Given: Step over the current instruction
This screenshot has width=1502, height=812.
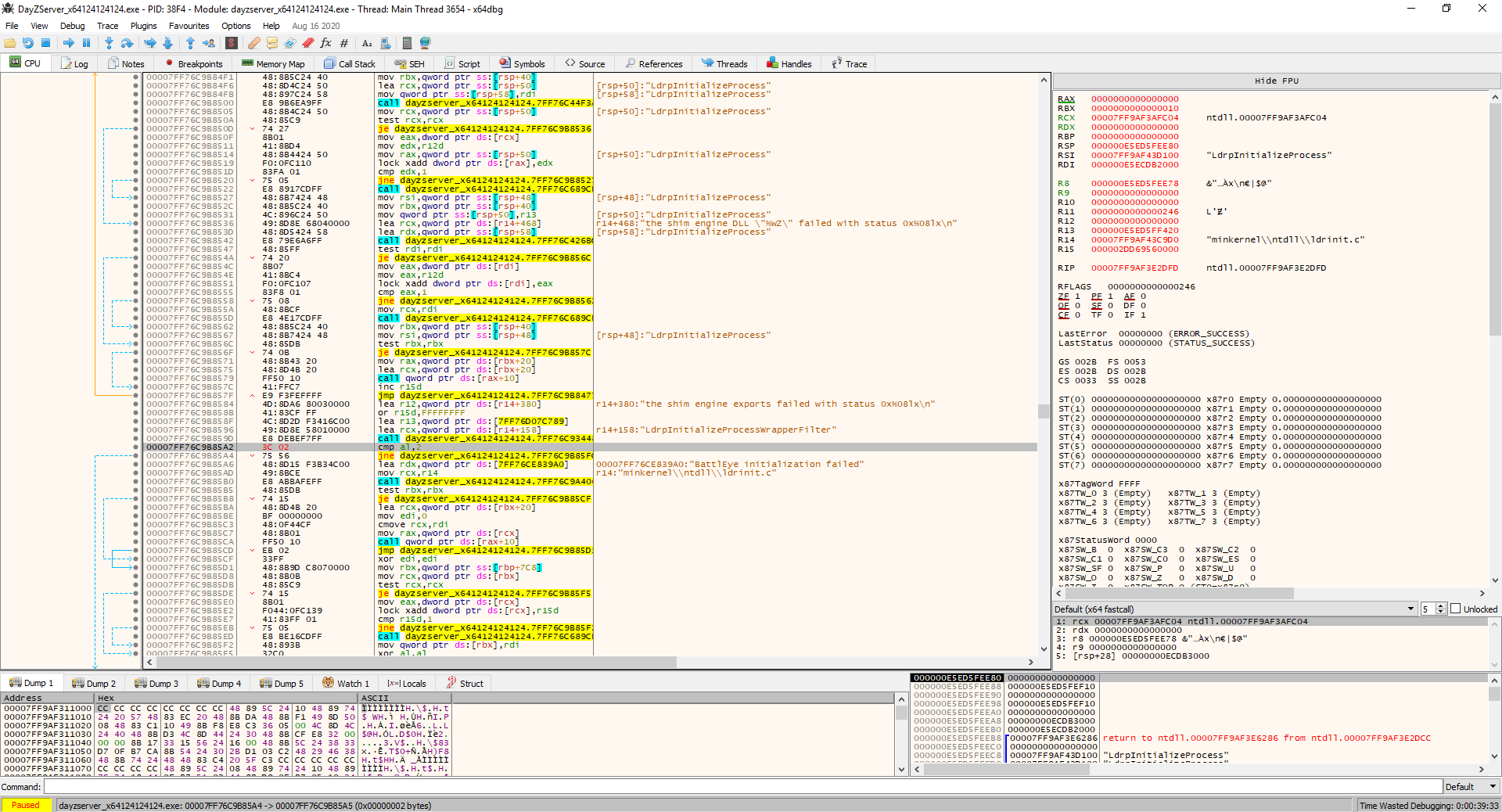Looking at the screenshot, I should pos(127,43).
